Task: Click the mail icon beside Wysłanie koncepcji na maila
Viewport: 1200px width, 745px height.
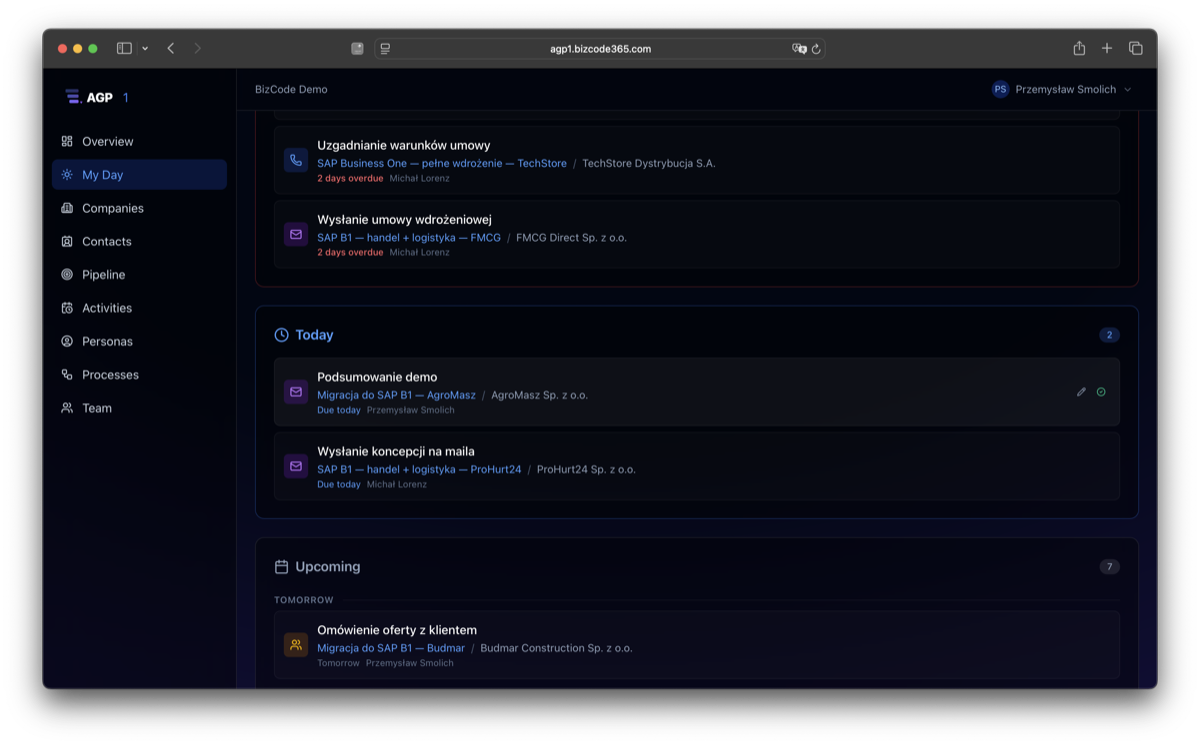Action: click(x=295, y=466)
